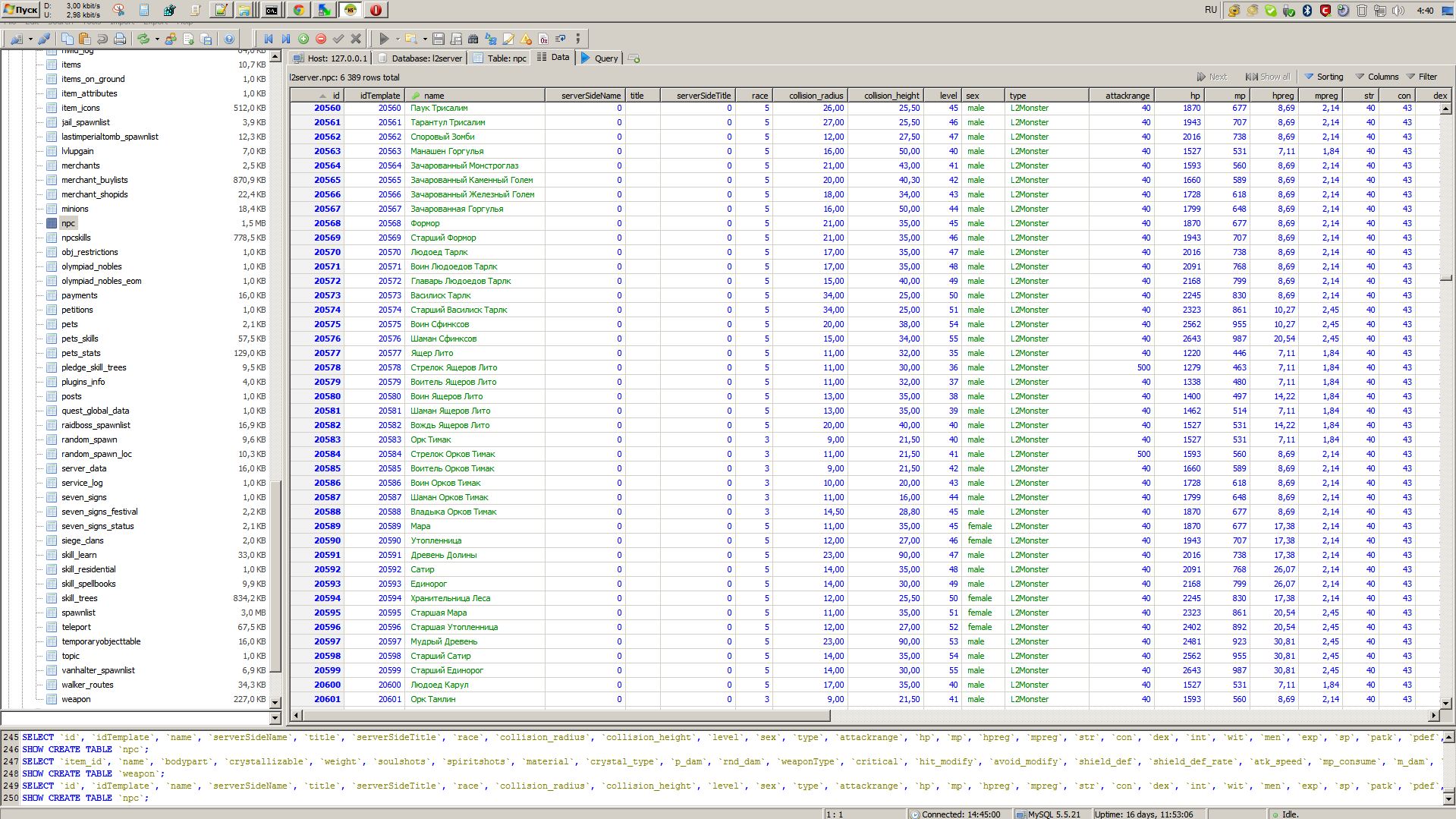This screenshot has height=819, width=1456.
Task: Click the hp column header
Action: tap(1179, 96)
